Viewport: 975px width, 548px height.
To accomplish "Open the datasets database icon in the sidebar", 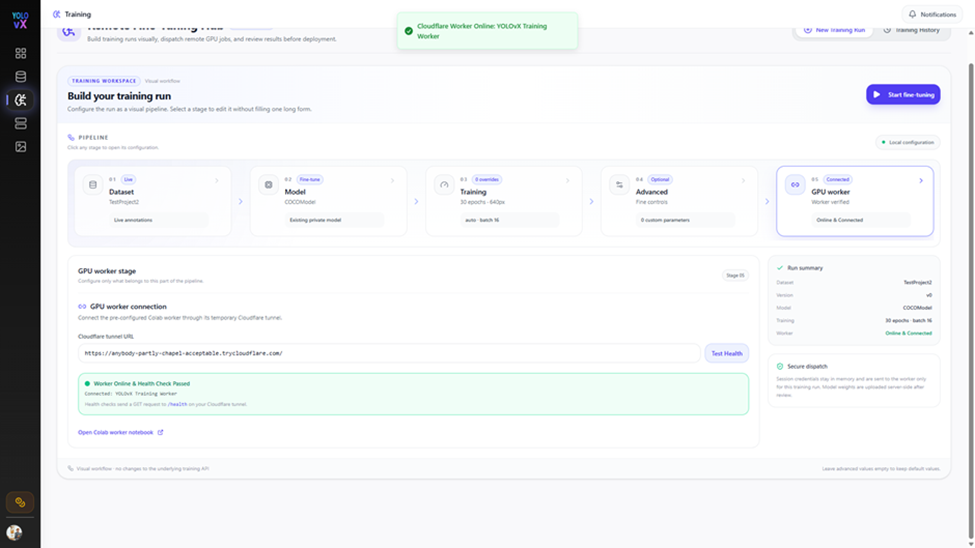I will (x=21, y=77).
